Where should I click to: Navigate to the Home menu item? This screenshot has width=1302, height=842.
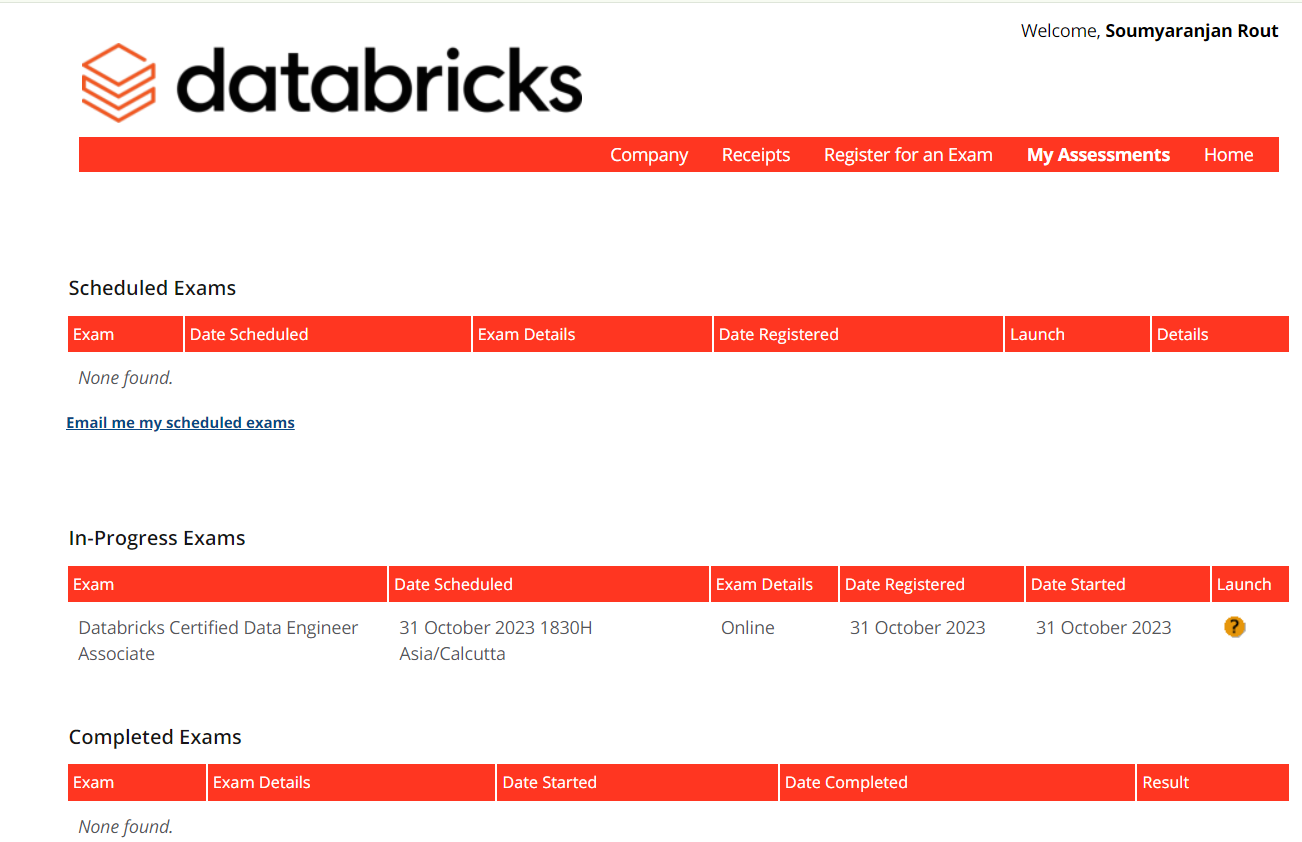[x=1228, y=155]
